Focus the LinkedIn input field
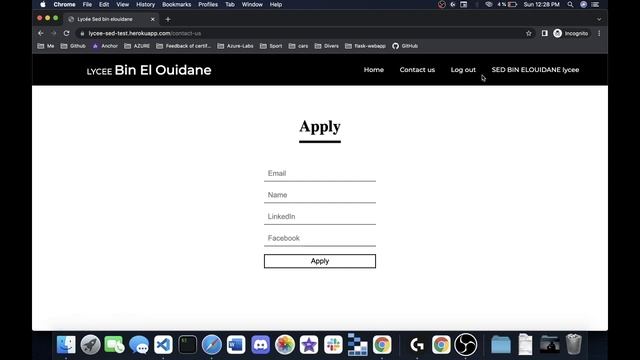 pos(320,217)
